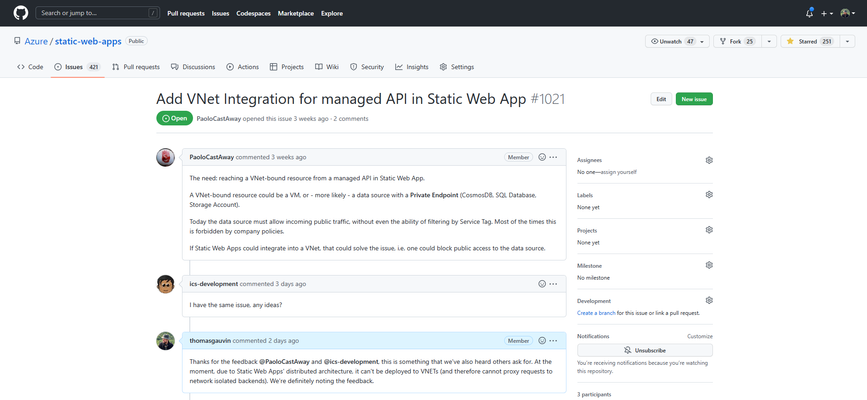
Task: Open the create new plus menu
Action: click(827, 13)
